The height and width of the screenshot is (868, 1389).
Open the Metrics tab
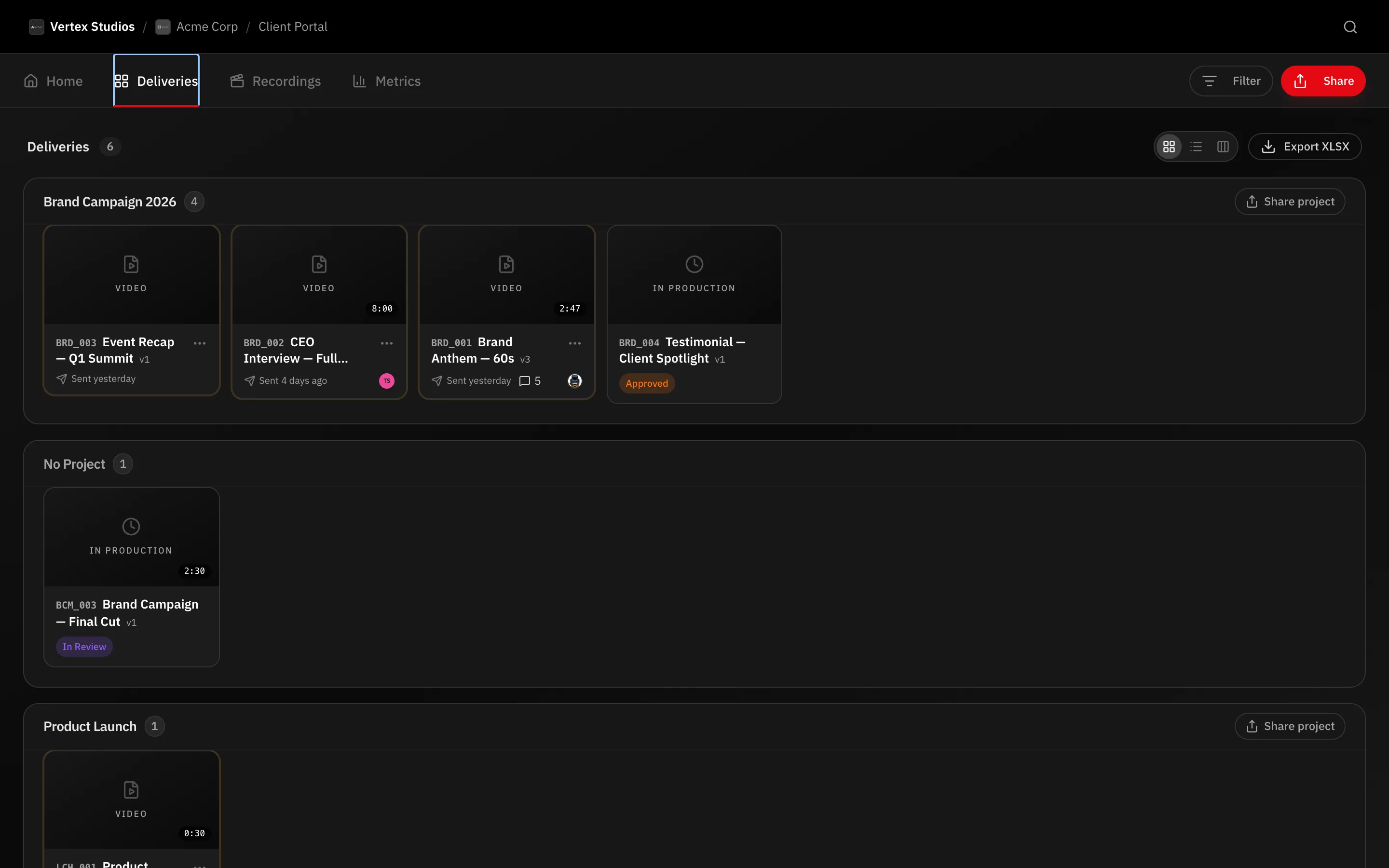(x=387, y=81)
